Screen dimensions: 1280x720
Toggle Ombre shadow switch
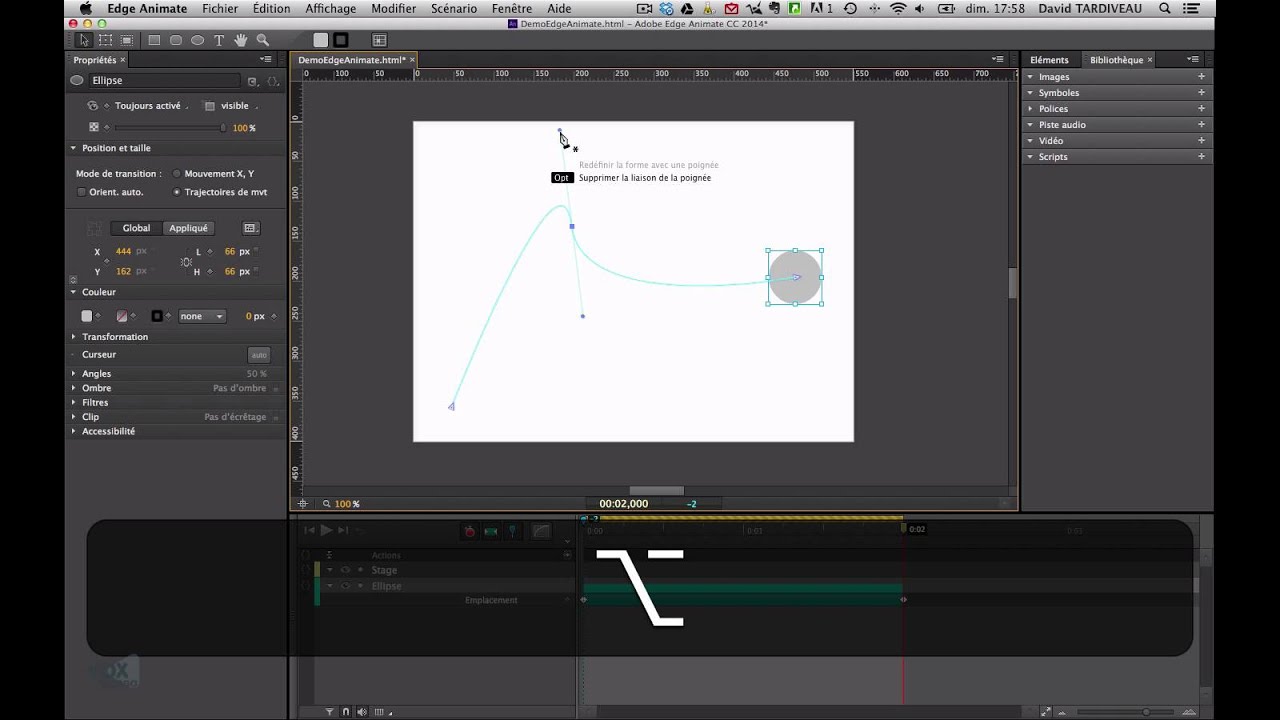click(275, 388)
